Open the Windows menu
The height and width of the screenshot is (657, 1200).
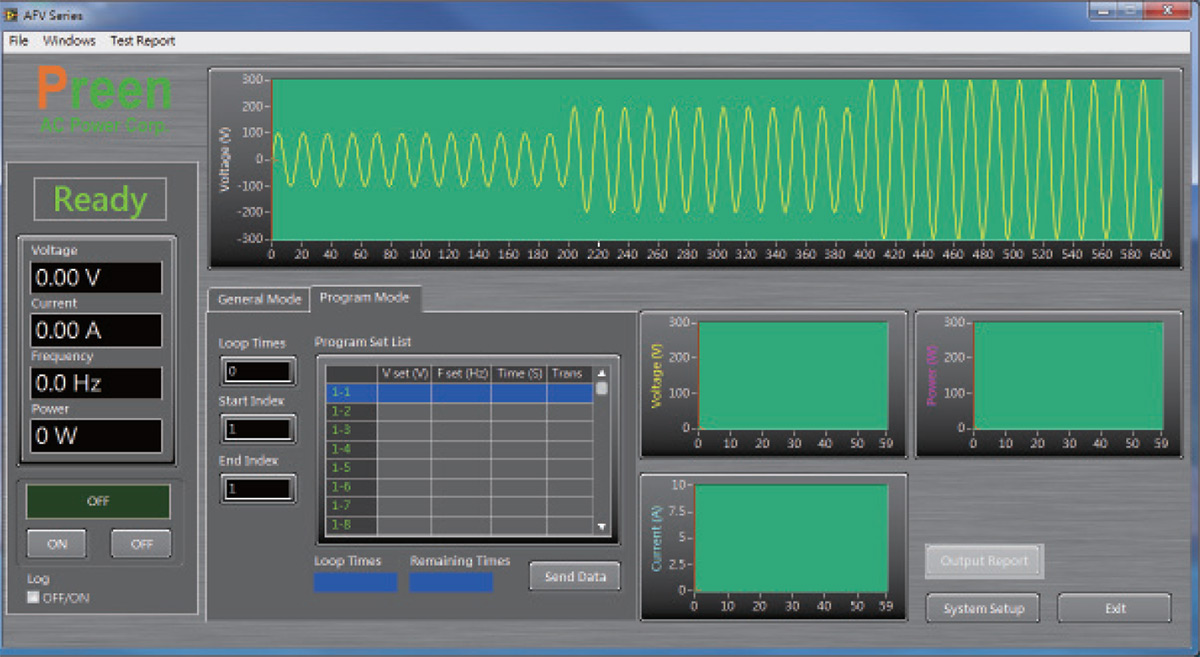(69, 41)
